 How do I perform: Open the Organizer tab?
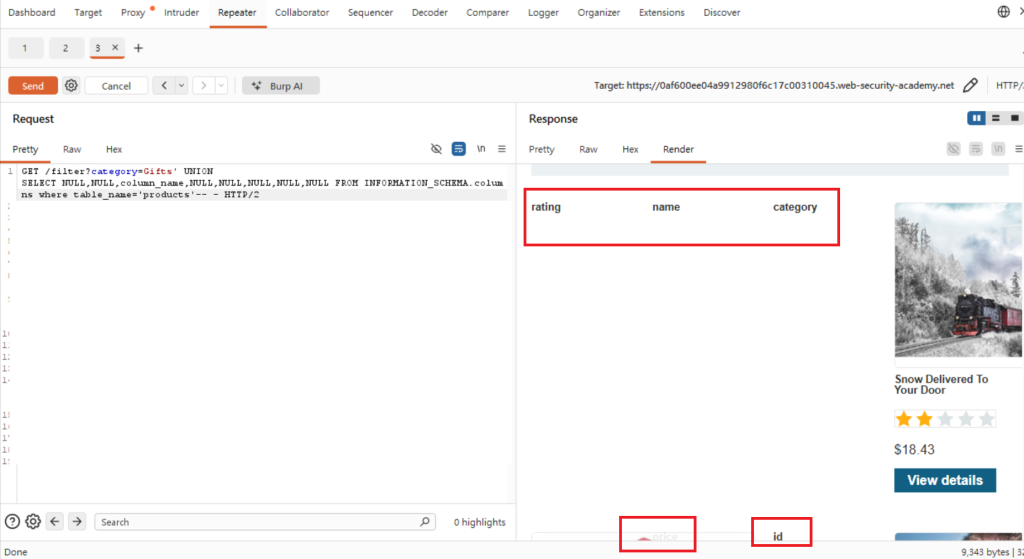point(598,12)
